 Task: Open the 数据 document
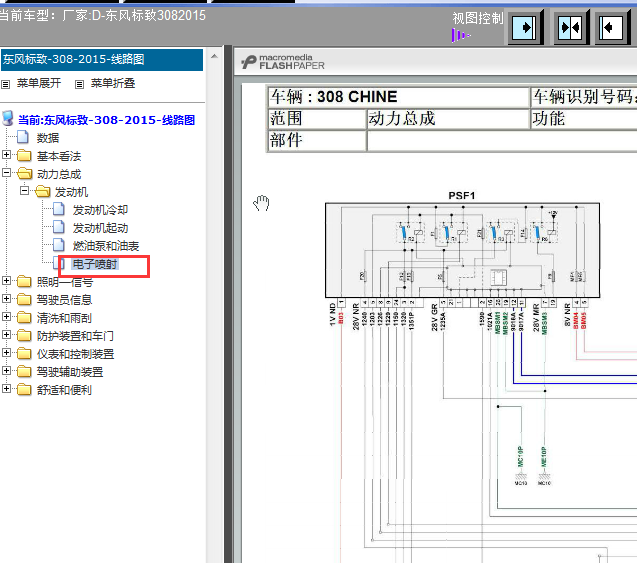tap(48, 138)
